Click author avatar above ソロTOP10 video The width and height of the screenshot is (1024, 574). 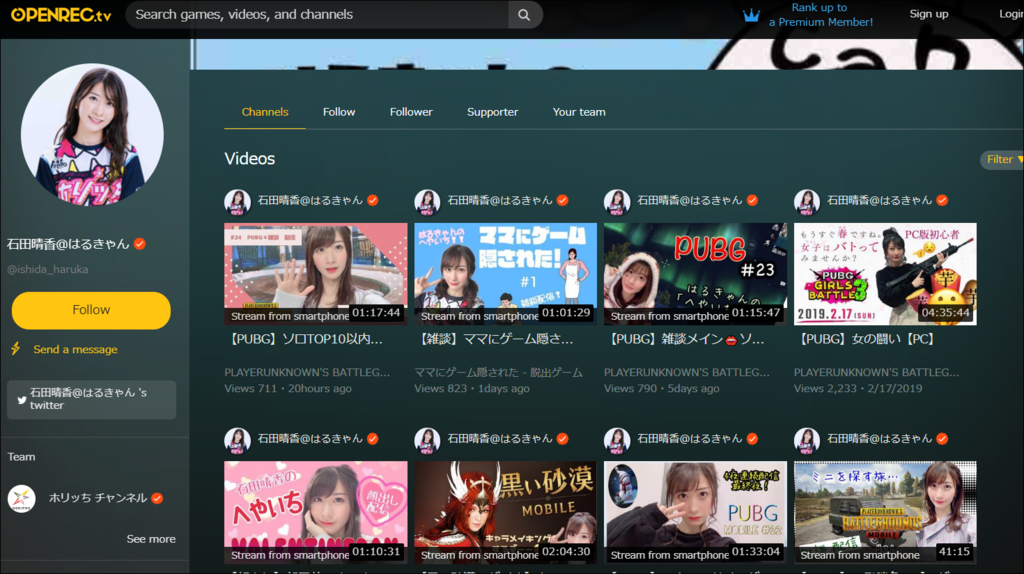click(x=237, y=202)
